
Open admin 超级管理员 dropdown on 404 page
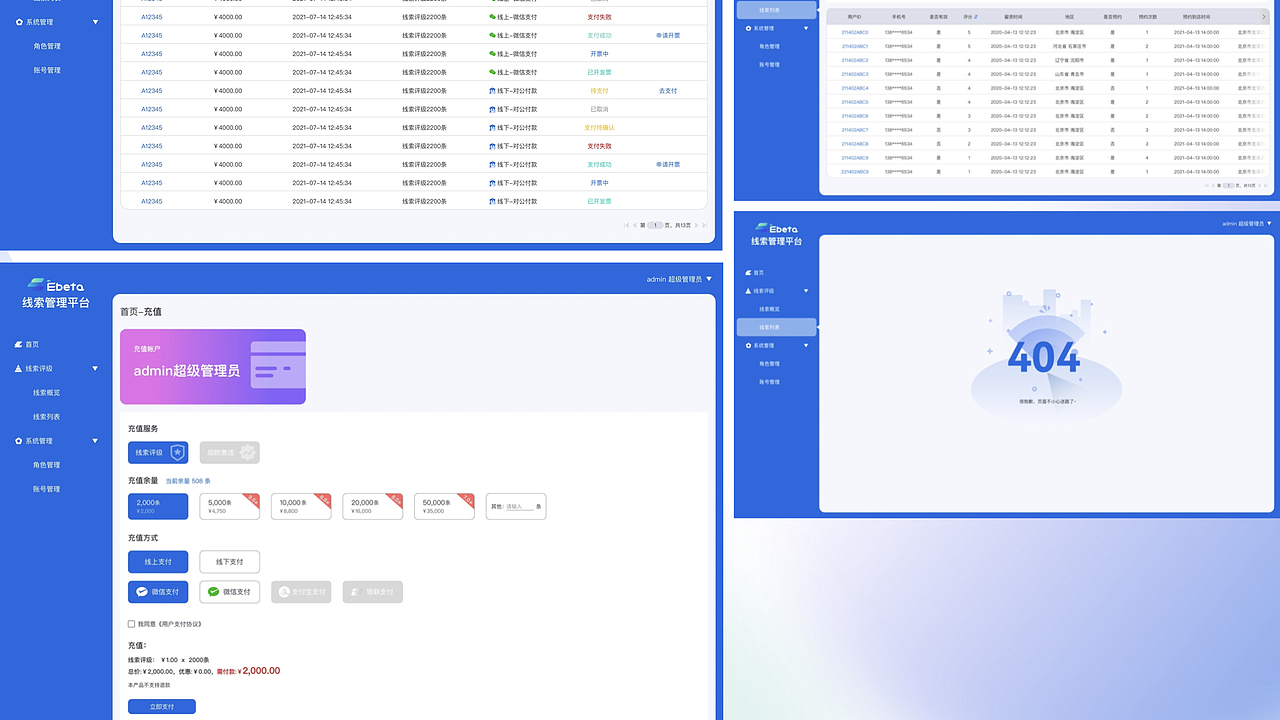click(1248, 223)
